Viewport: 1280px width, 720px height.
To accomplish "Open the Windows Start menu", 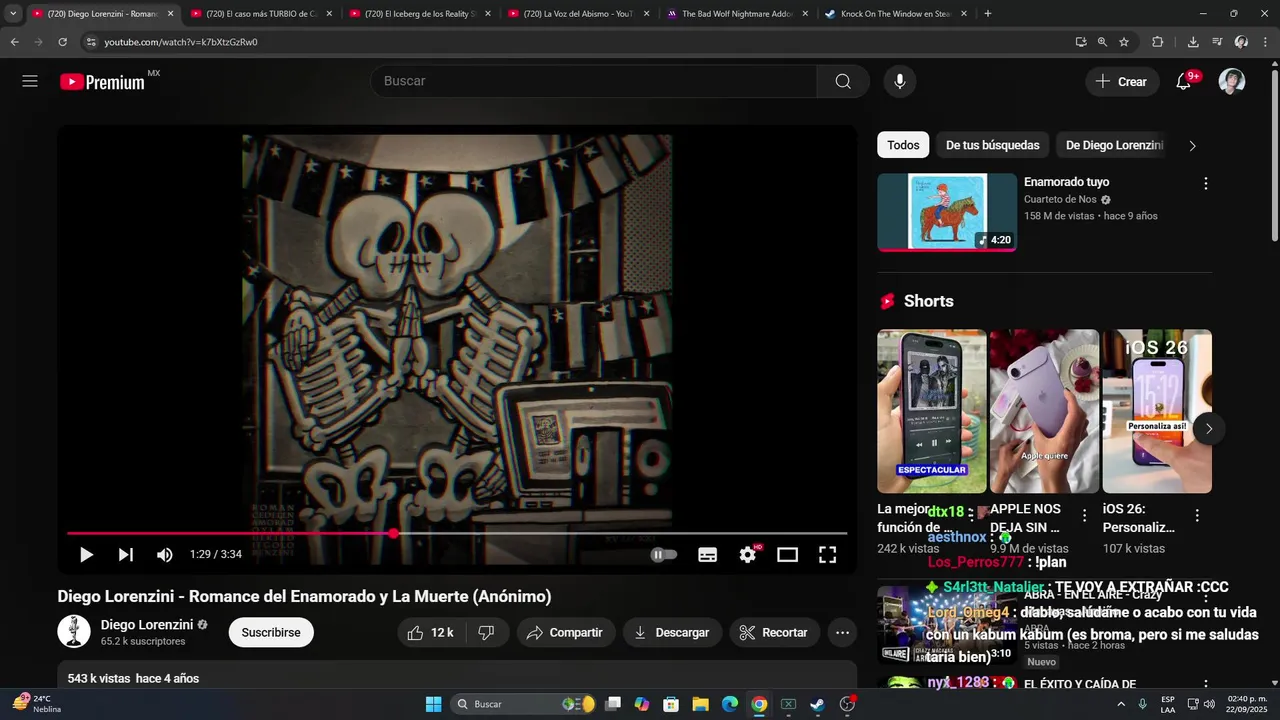I will [x=433, y=704].
